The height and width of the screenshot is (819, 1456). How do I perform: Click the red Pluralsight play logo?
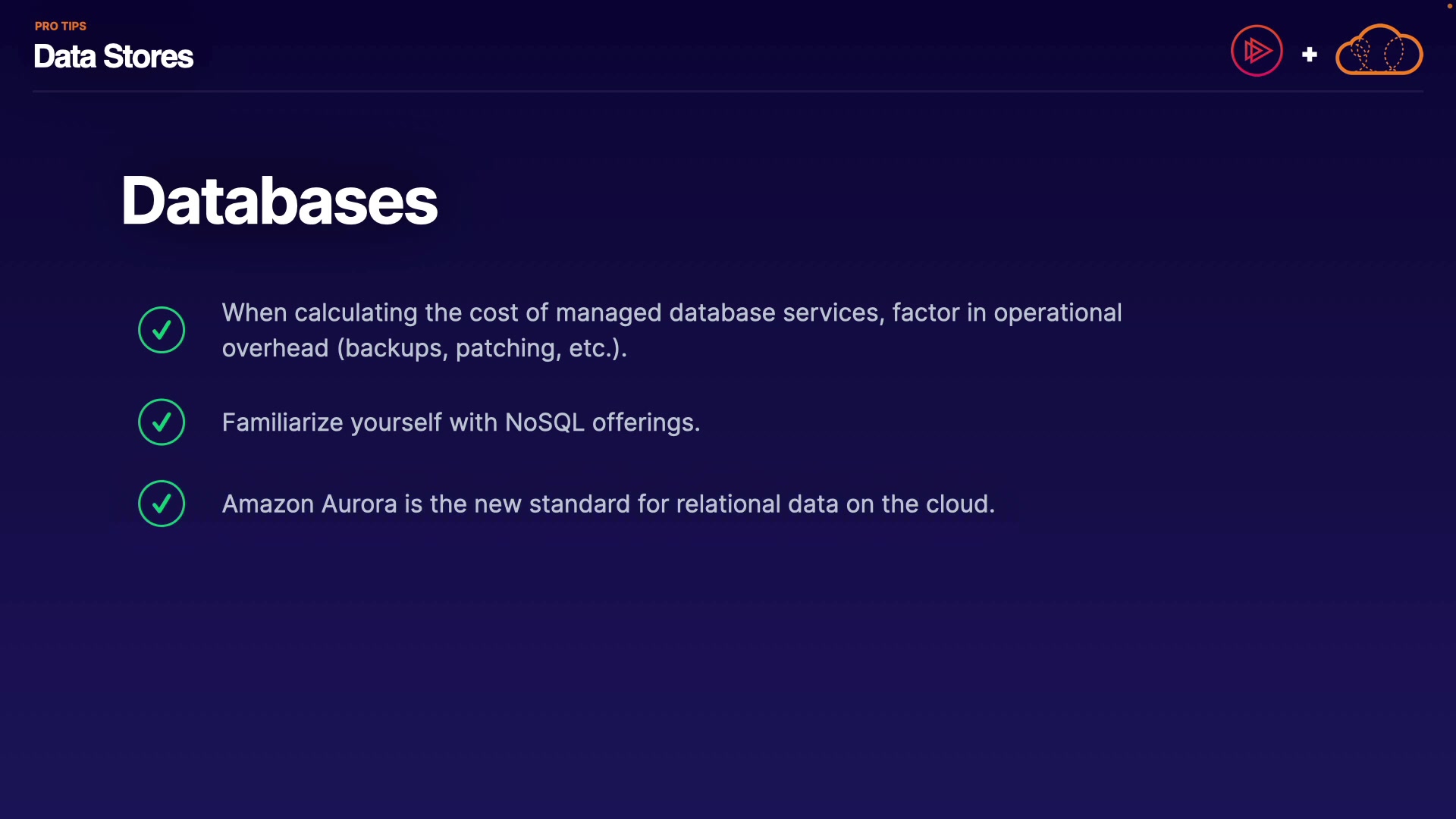coord(1257,51)
